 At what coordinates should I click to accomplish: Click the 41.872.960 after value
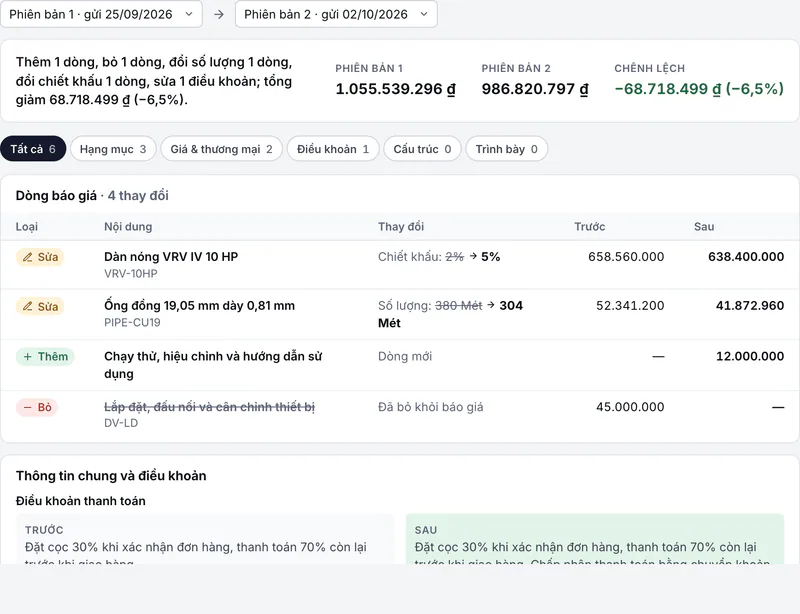(x=750, y=306)
